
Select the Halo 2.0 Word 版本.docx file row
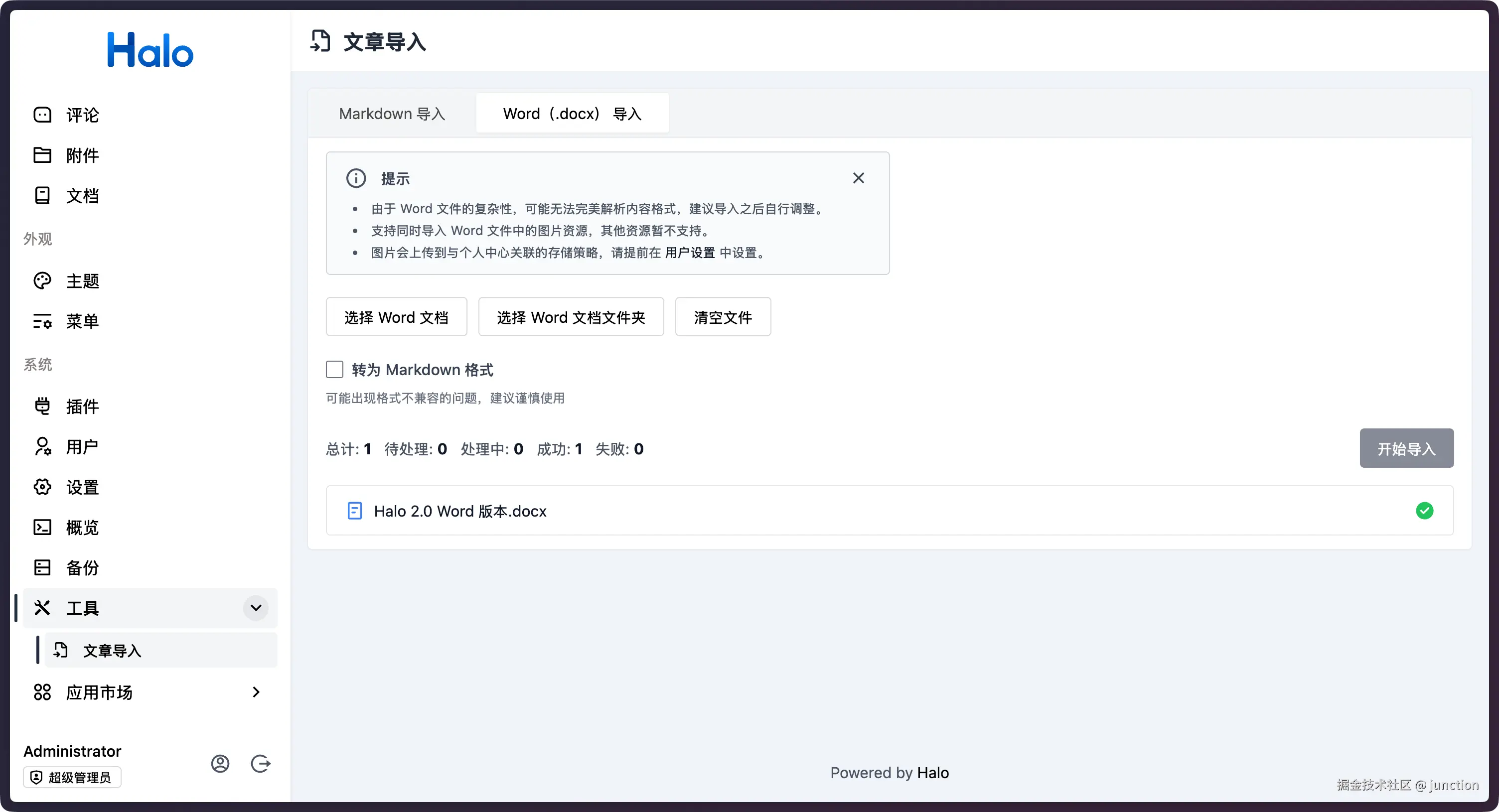(459, 511)
